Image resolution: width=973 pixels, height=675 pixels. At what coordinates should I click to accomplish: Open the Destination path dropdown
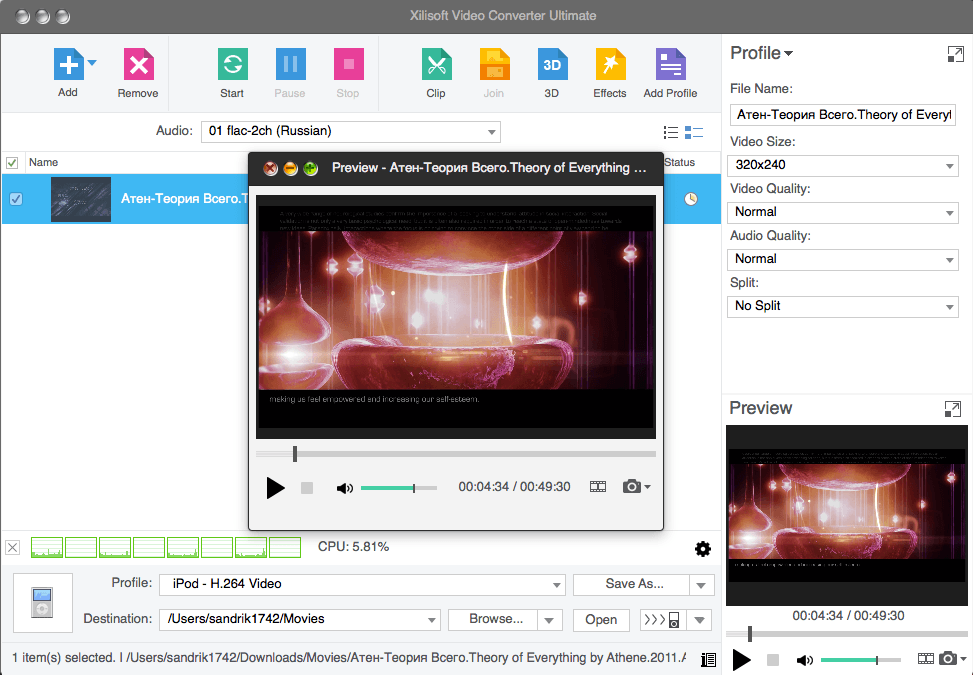[x=300, y=620]
